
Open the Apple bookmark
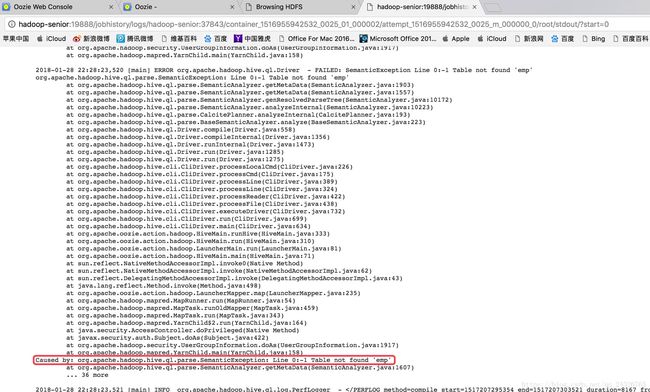pyautogui.click(x=456, y=39)
